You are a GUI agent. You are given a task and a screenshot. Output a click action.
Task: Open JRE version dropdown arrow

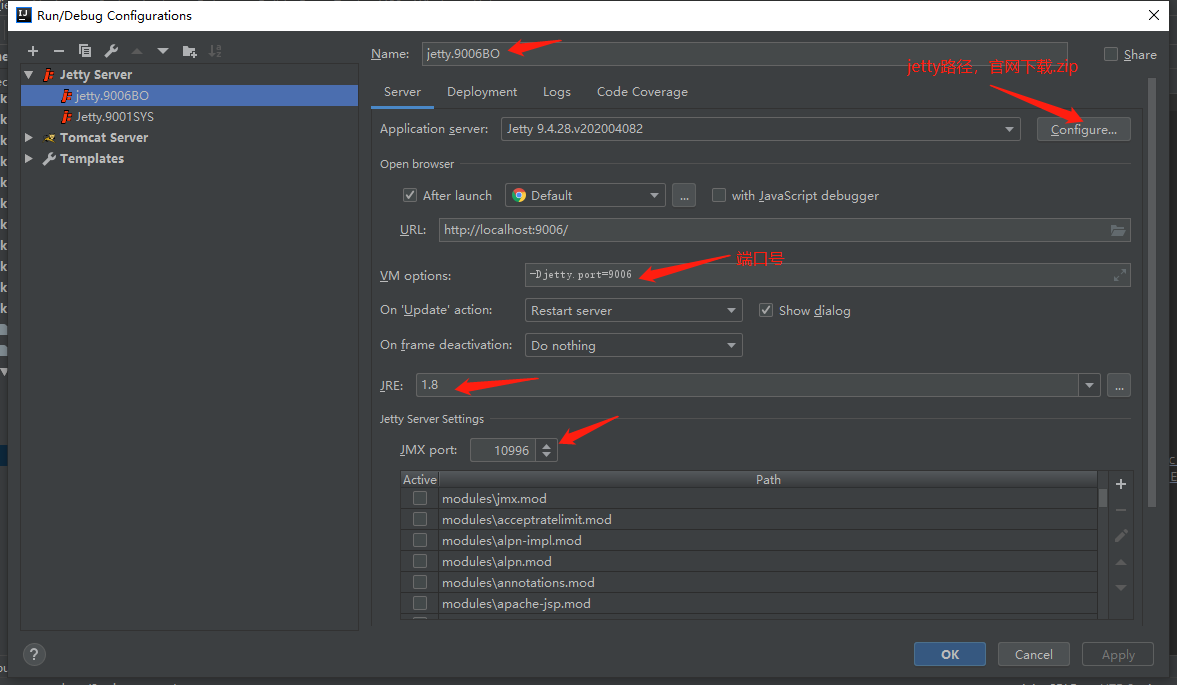tap(1089, 385)
